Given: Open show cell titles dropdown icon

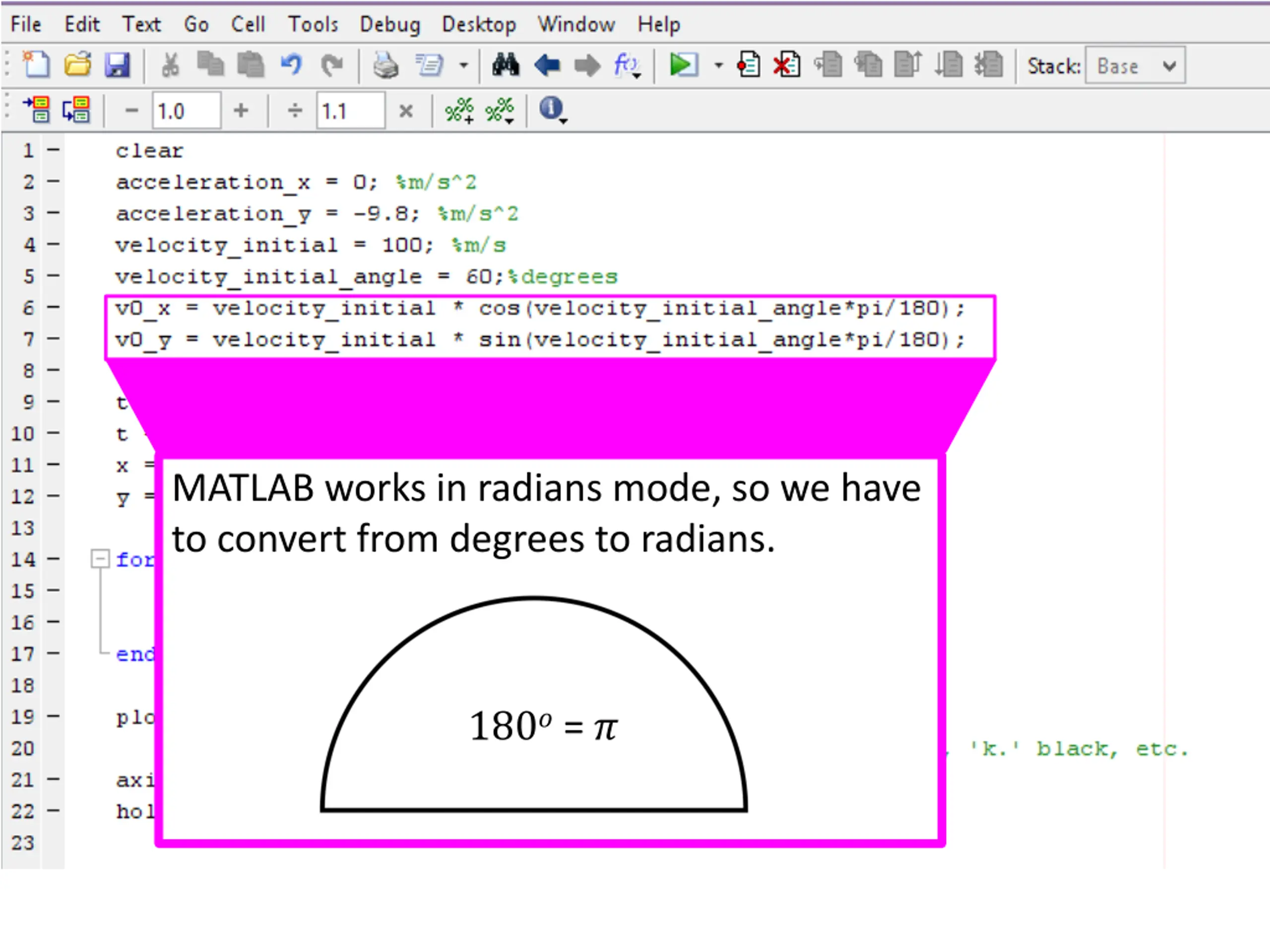Looking at the screenshot, I should coord(500,110).
